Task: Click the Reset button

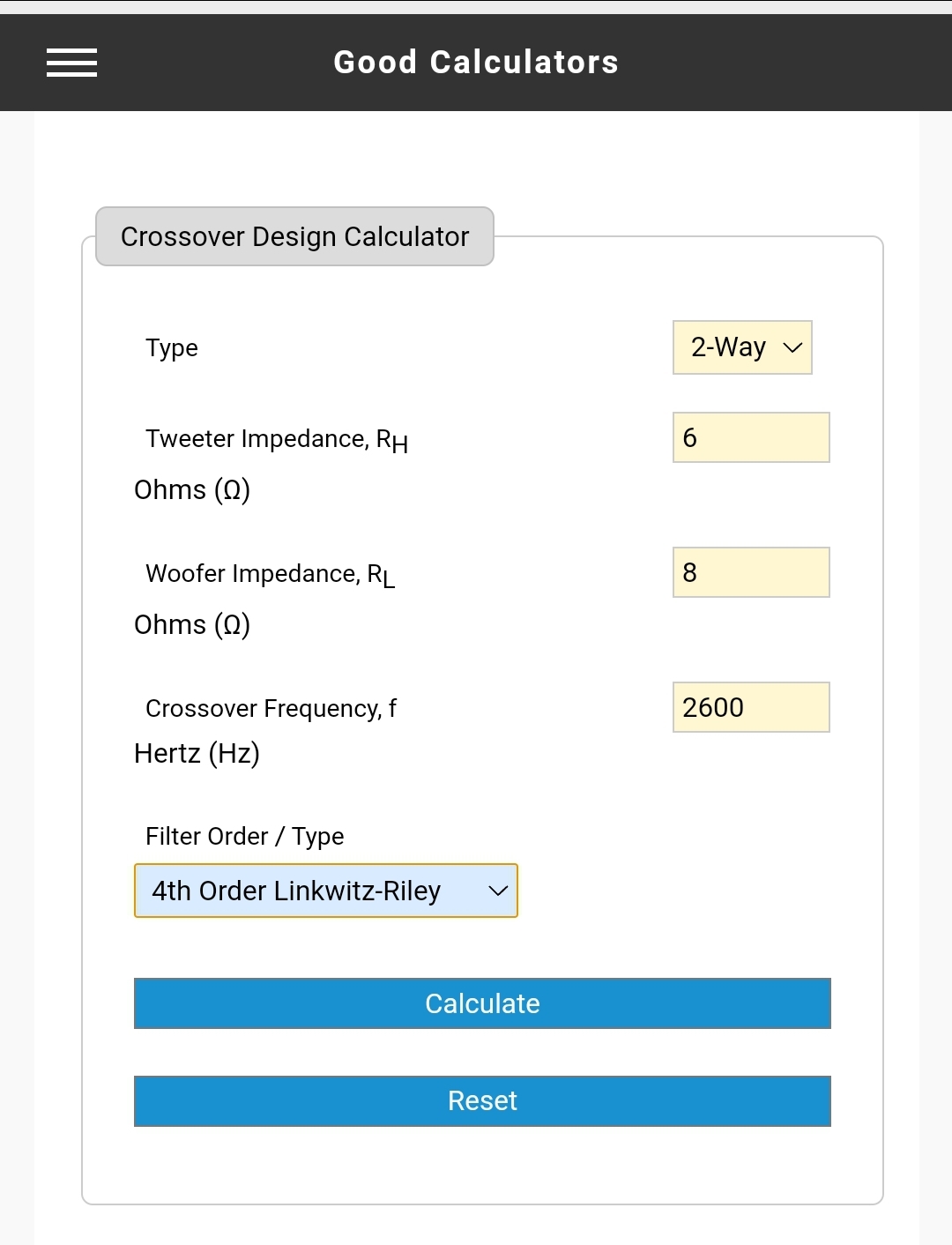Action: pos(482,1101)
